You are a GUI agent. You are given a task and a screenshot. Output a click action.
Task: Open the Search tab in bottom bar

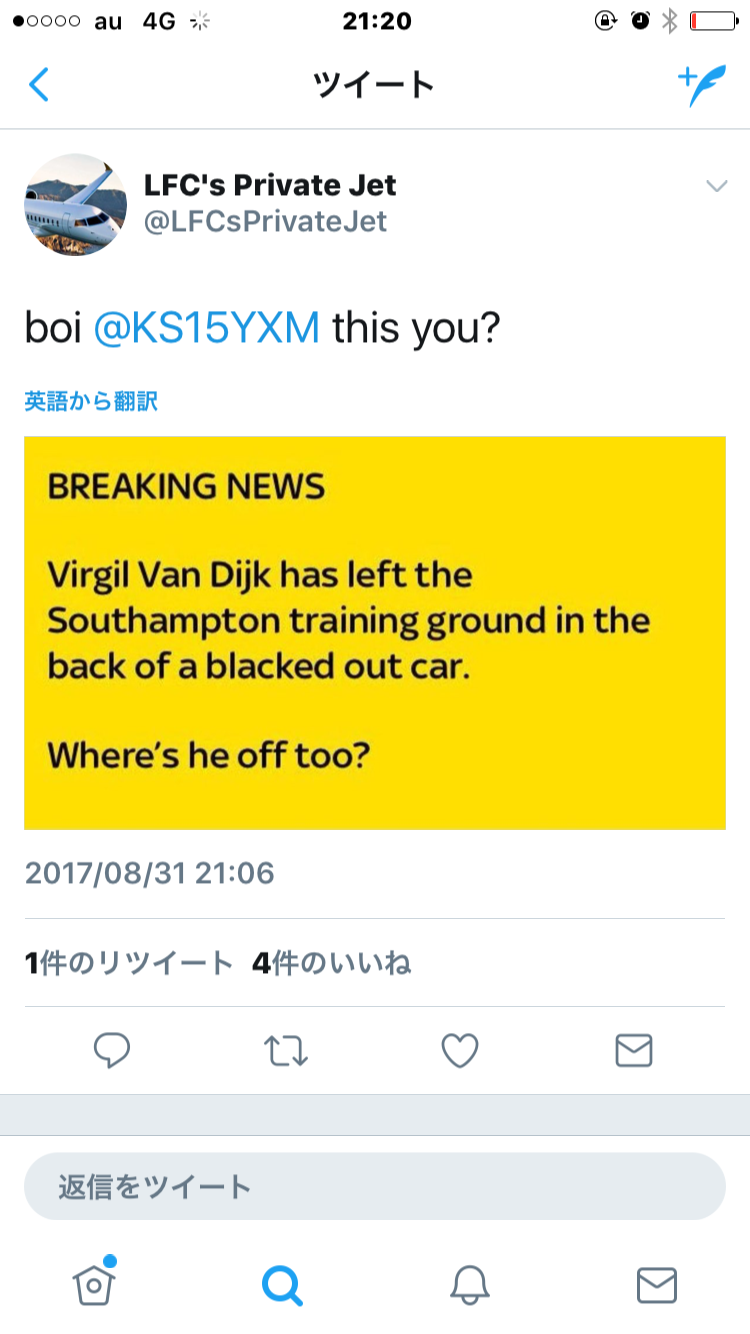pyautogui.click(x=282, y=1284)
